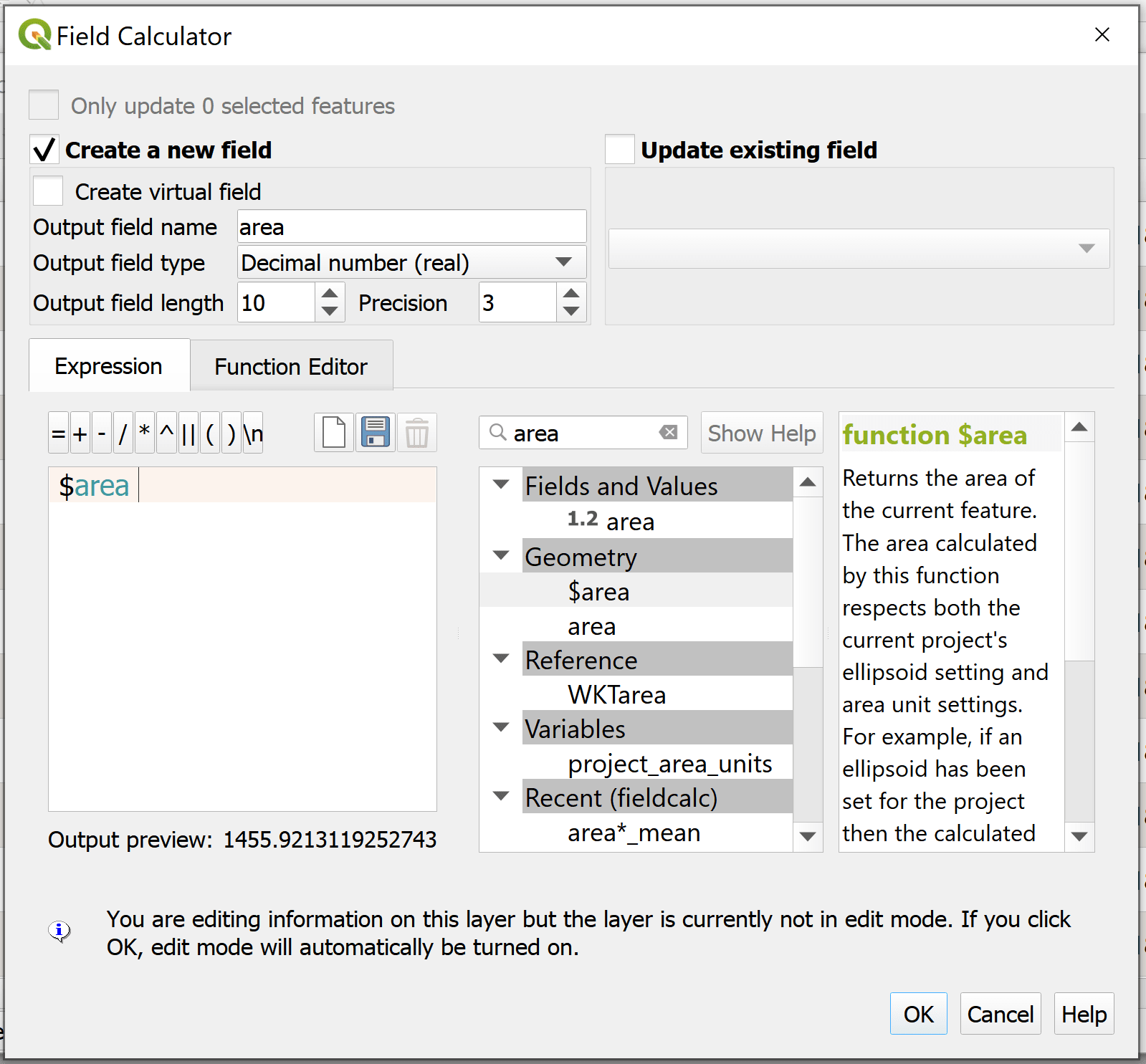This screenshot has height=1064, width=1146.
Task: Click the Show Help button
Action: coord(761,433)
